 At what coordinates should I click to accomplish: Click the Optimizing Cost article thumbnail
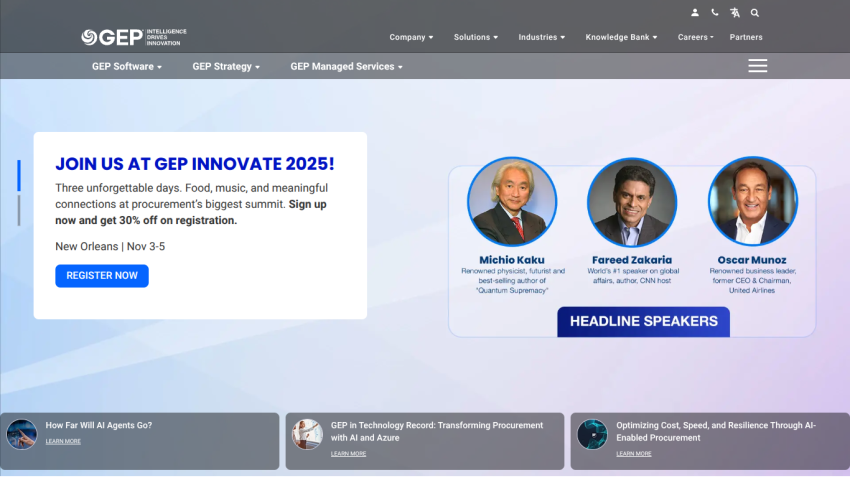point(592,434)
